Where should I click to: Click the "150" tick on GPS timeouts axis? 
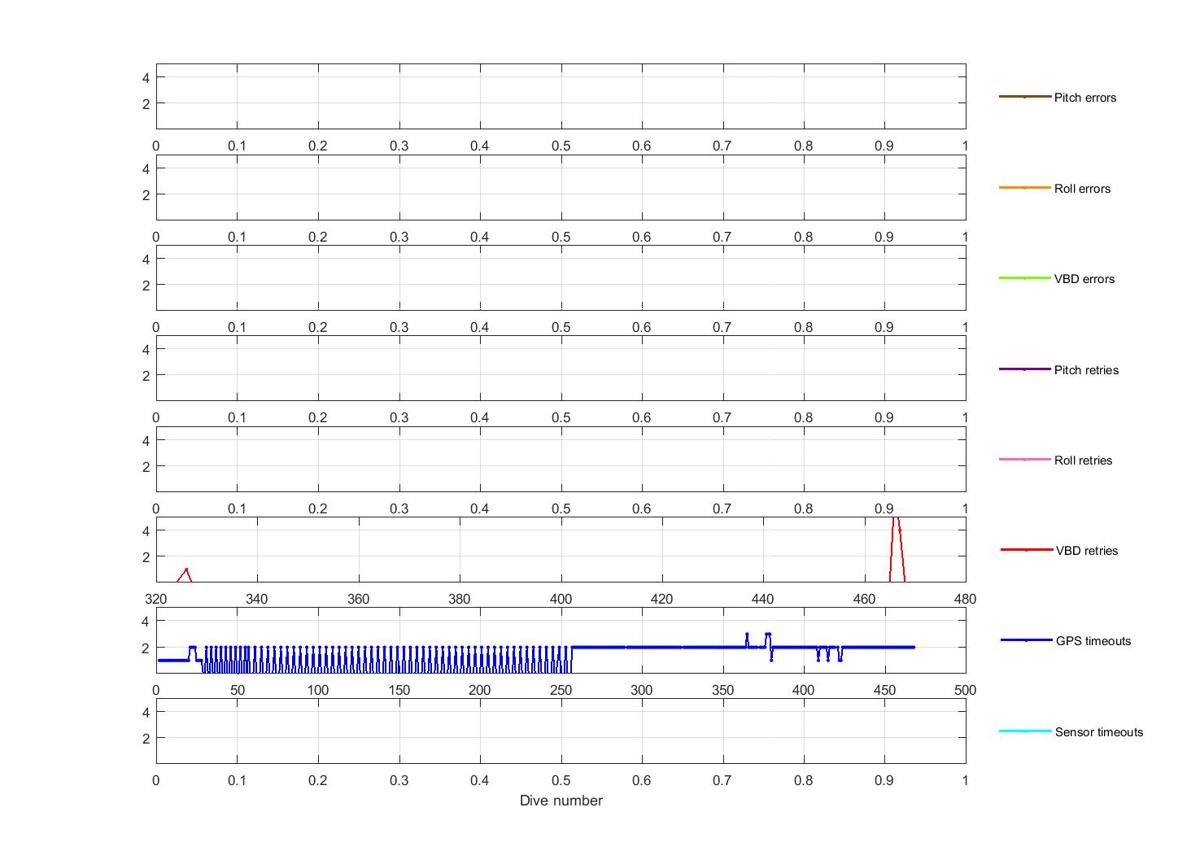click(x=399, y=690)
